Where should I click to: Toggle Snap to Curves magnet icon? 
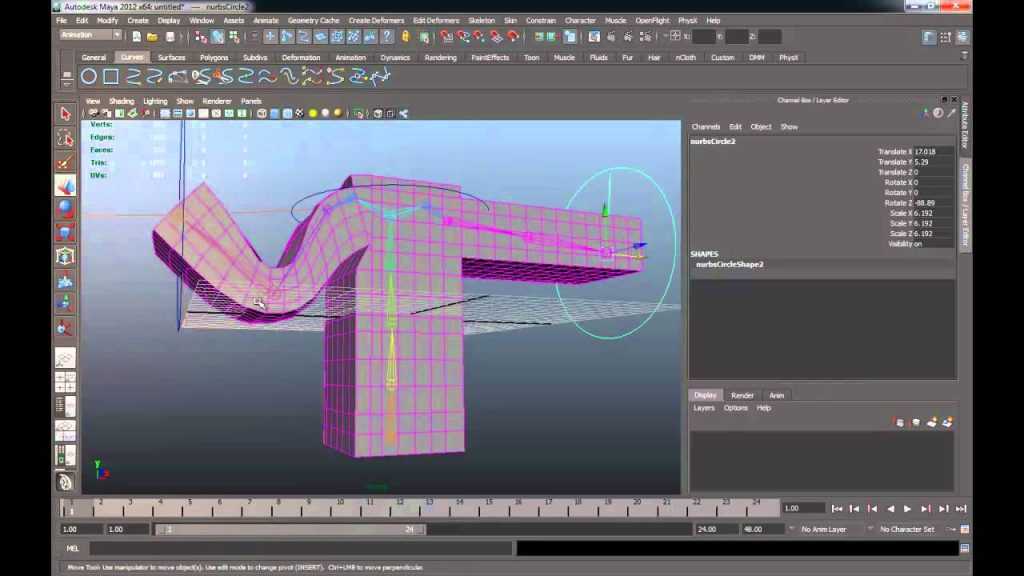tap(463, 37)
